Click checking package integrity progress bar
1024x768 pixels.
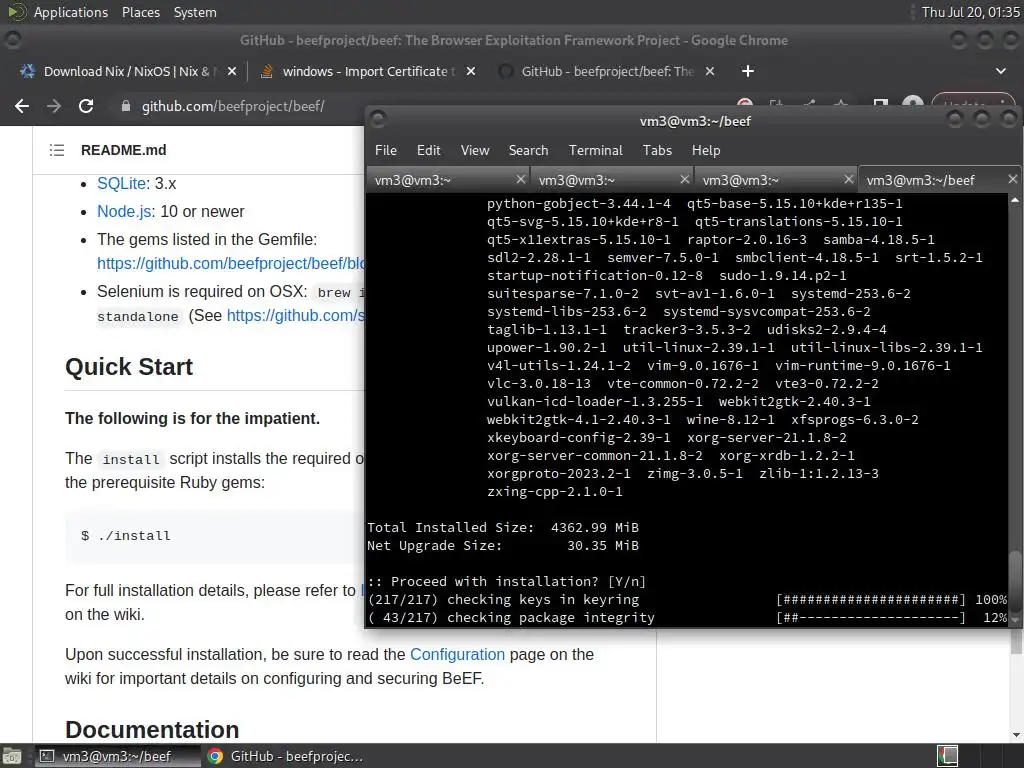[871, 618]
